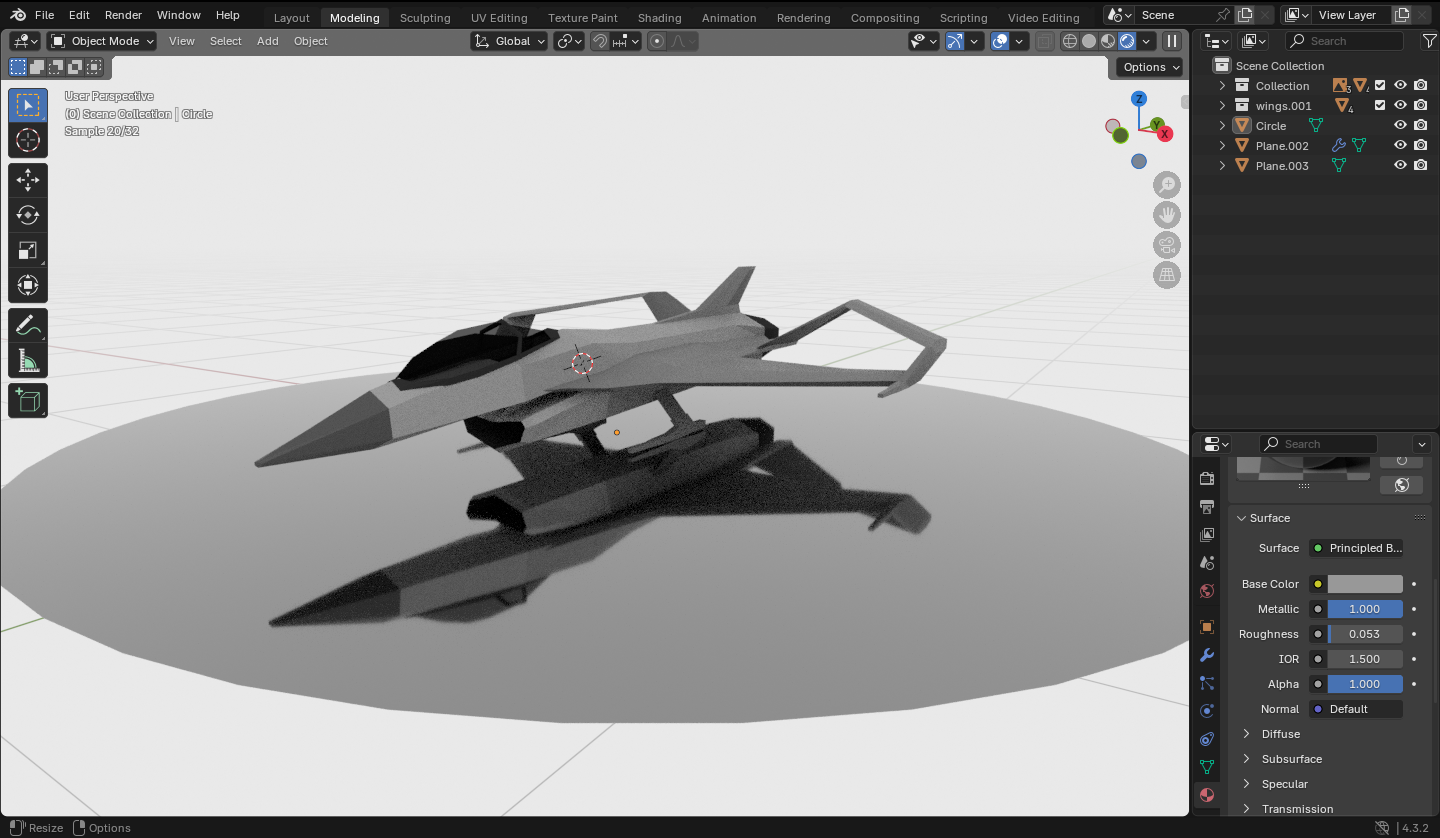
Task: Select the Add Cube tool
Action: pyautogui.click(x=28, y=400)
